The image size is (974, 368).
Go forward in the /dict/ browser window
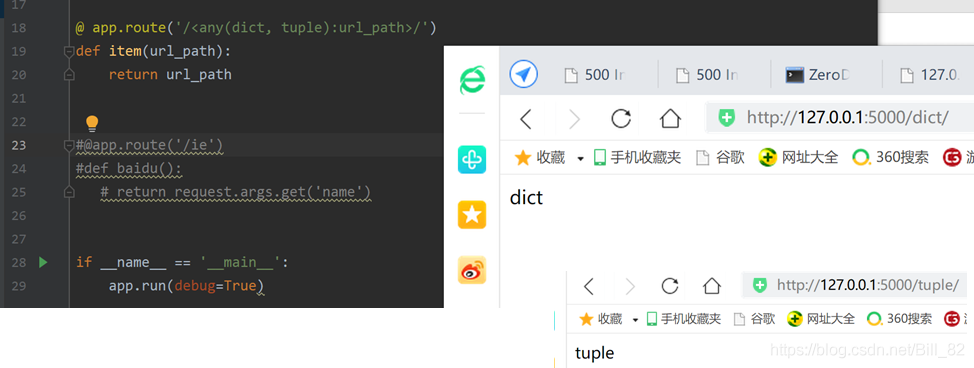574,119
